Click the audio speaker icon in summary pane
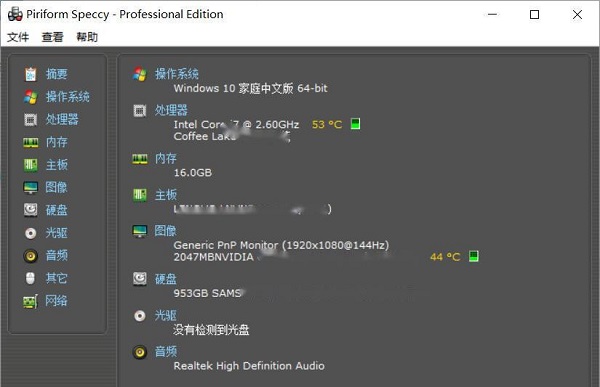Screen dimensions: 600x387 [x=140, y=352]
